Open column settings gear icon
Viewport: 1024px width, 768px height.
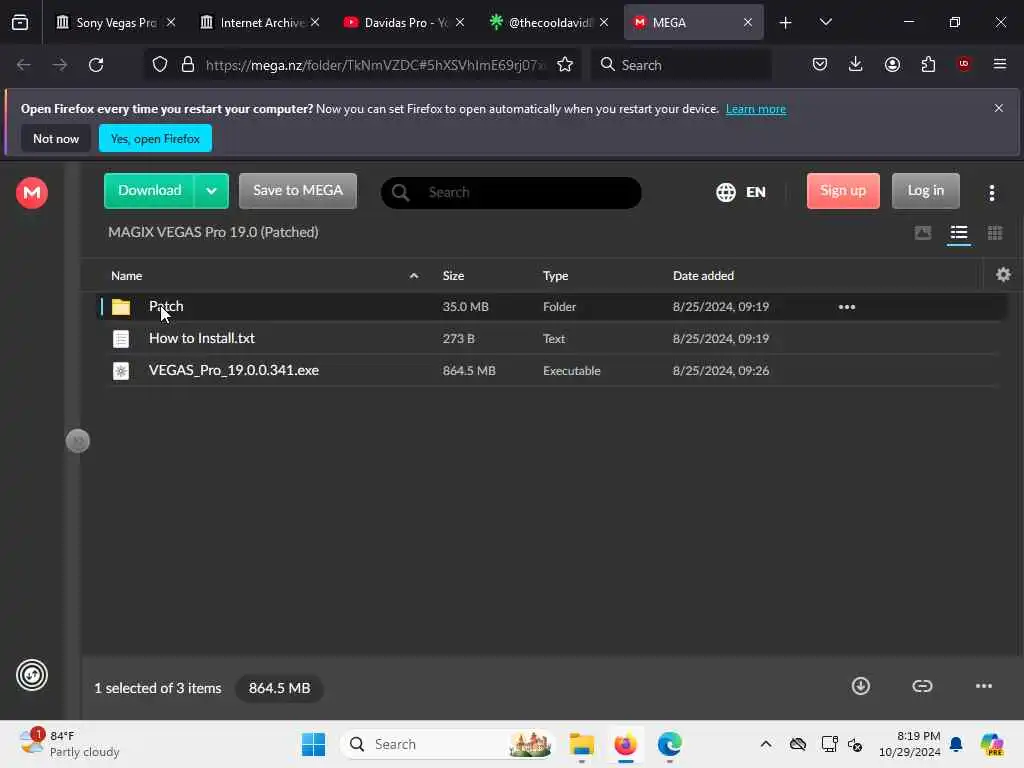[1003, 275]
